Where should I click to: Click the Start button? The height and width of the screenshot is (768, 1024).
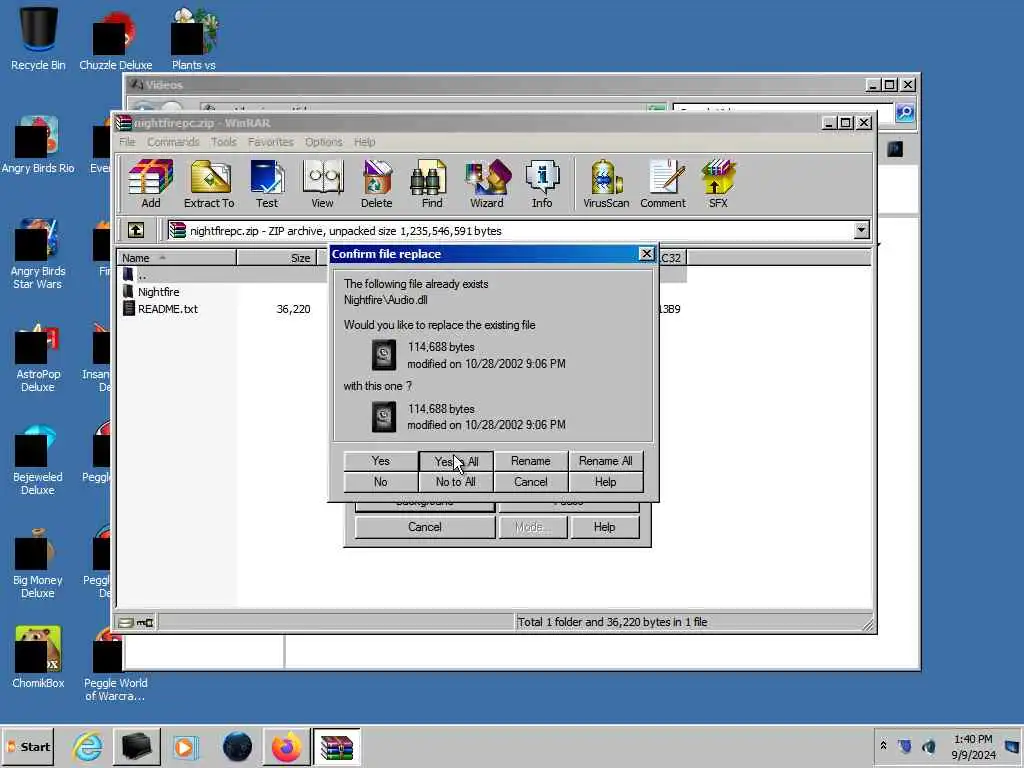29,746
